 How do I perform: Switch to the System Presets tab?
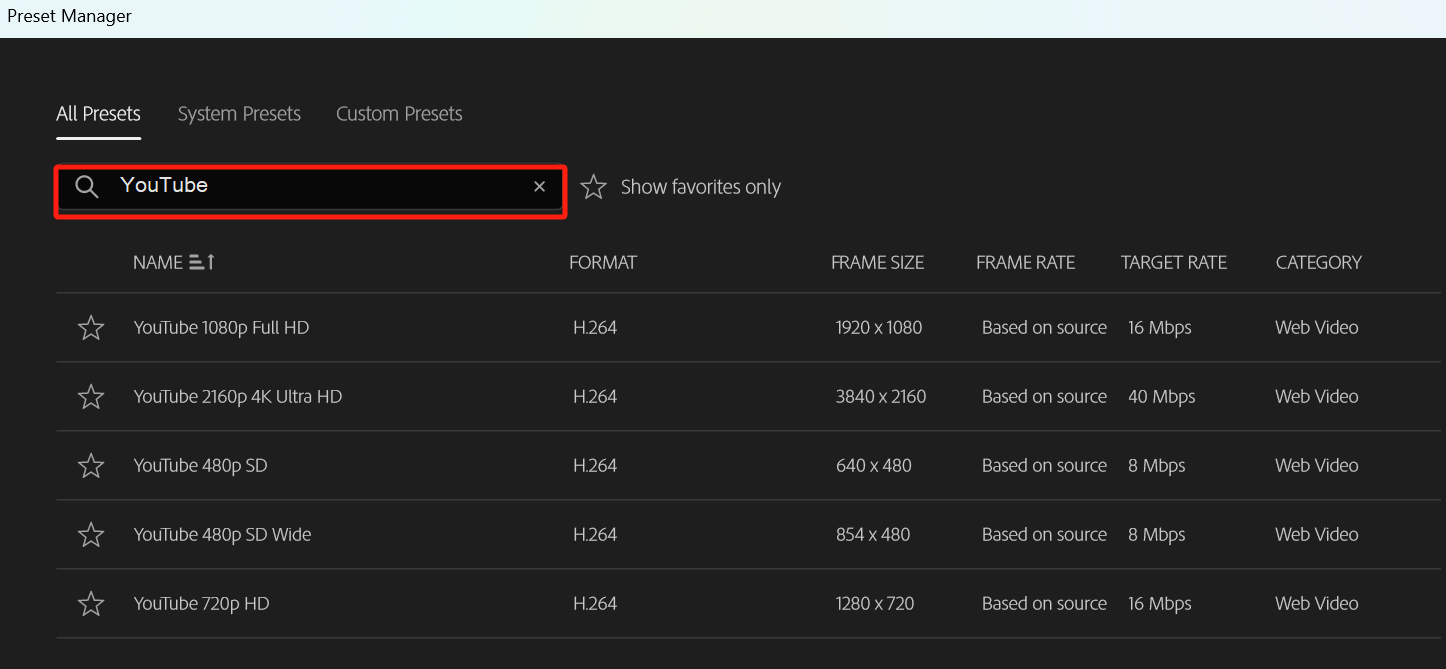pyautogui.click(x=239, y=114)
